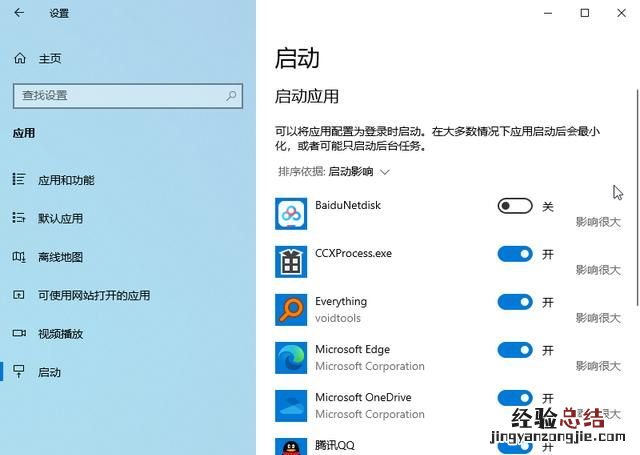Toggle 腾讯QQ startup switch
Viewport: 640px width, 455px height.
(515, 447)
